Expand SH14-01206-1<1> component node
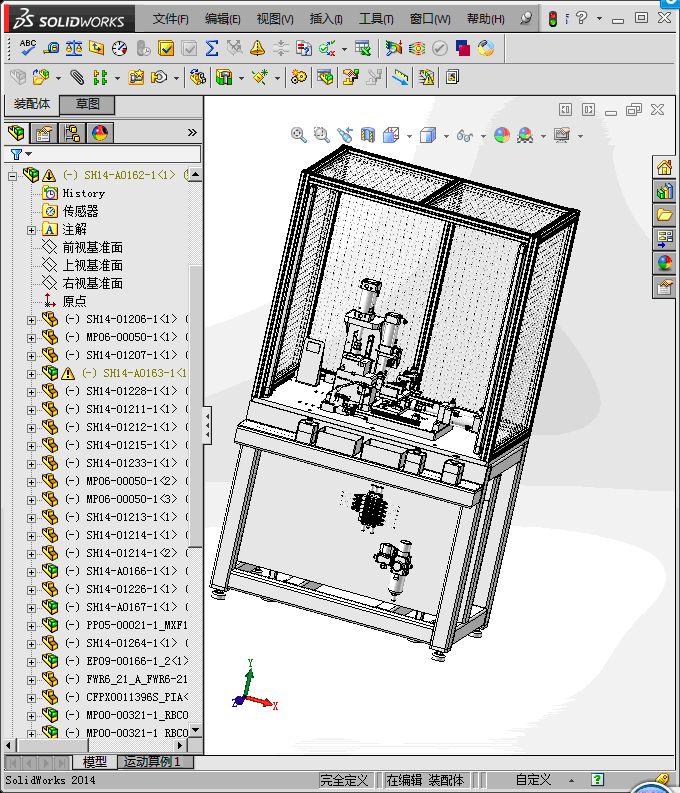The width and height of the screenshot is (680, 793). [x=31, y=320]
